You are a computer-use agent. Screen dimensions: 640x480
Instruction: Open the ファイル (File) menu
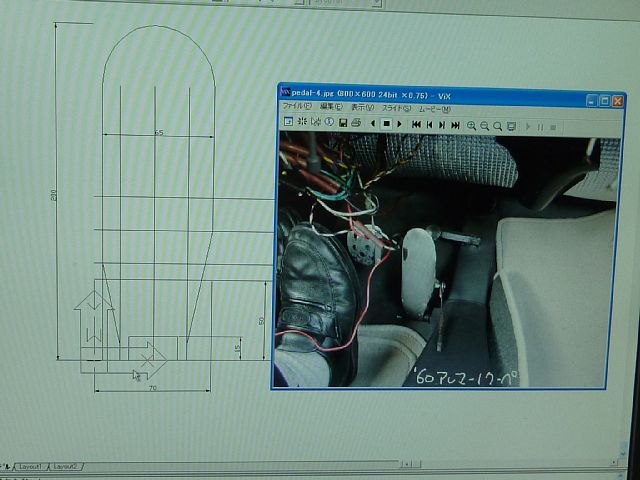297,107
